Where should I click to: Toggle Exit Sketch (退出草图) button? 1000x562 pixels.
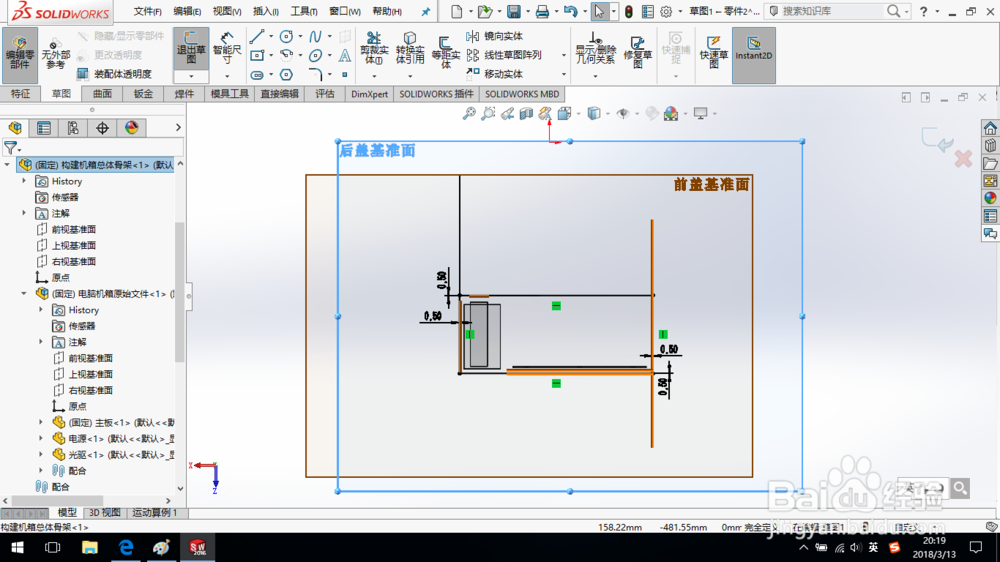(x=191, y=49)
